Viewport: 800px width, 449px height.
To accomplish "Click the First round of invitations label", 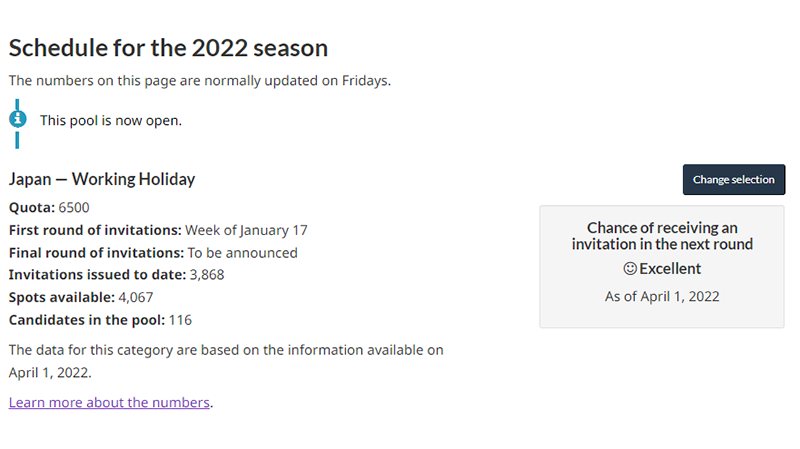I will pos(95,230).
